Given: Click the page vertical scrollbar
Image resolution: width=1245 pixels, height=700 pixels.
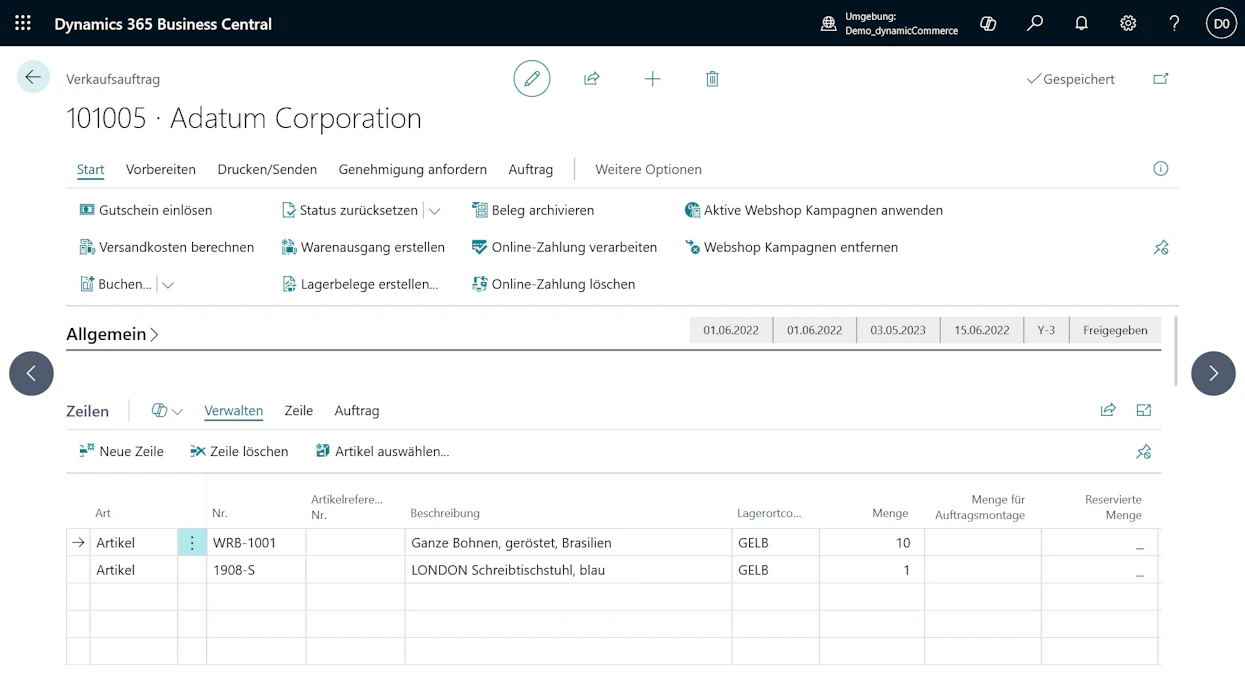Looking at the screenshot, I should (1175, 350).
